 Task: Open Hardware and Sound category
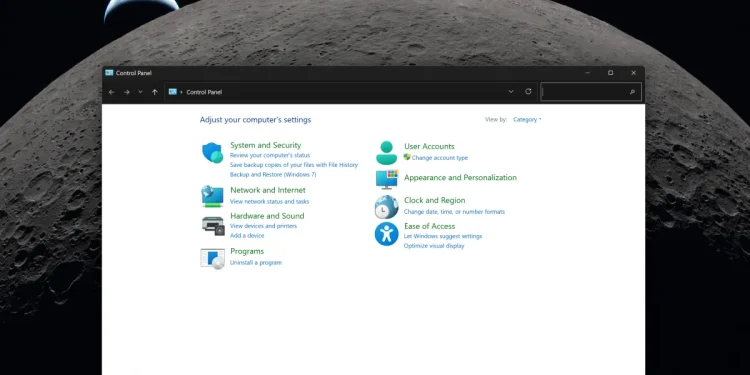(x=267, y=216)
